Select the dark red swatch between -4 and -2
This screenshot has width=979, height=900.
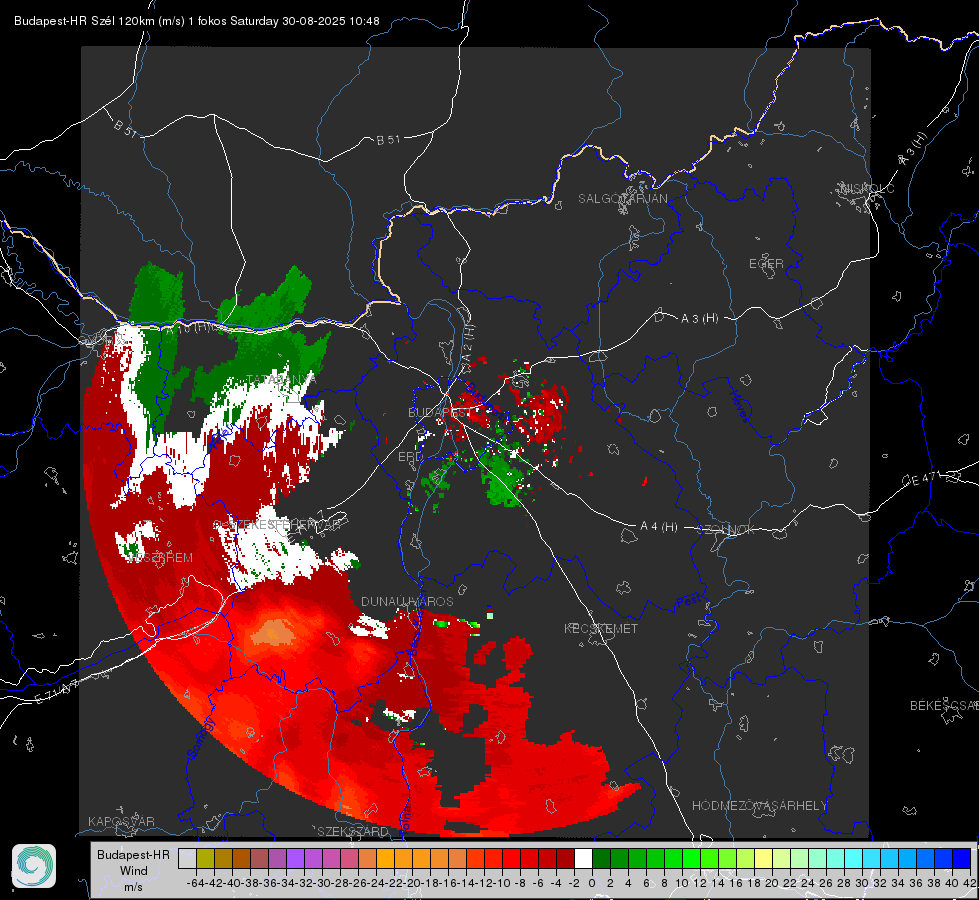coord(565,858)
